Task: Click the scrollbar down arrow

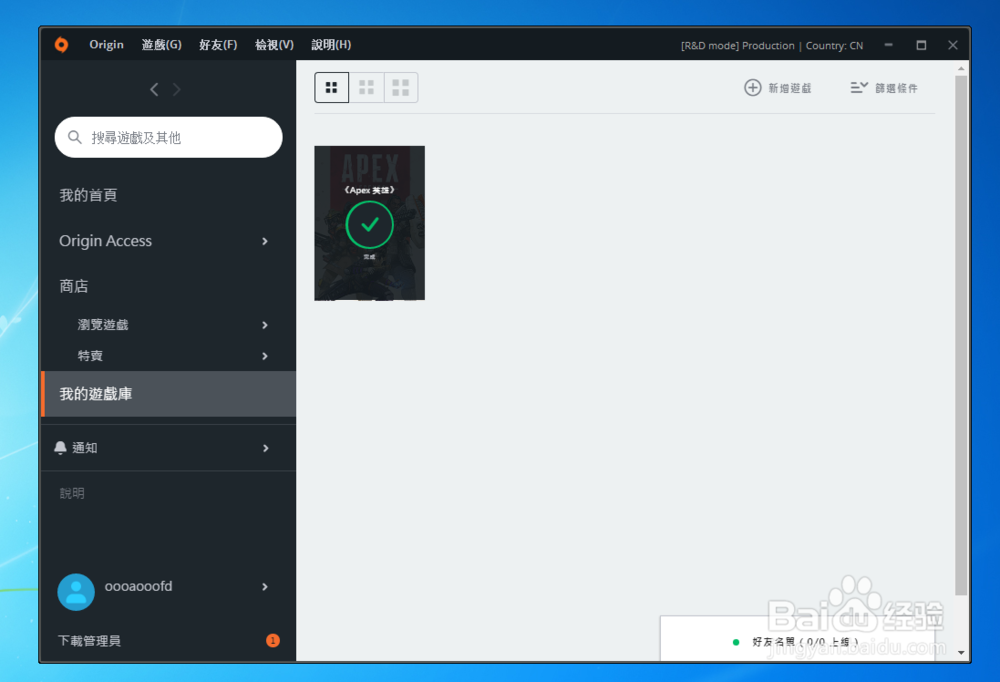Action: 961,653
